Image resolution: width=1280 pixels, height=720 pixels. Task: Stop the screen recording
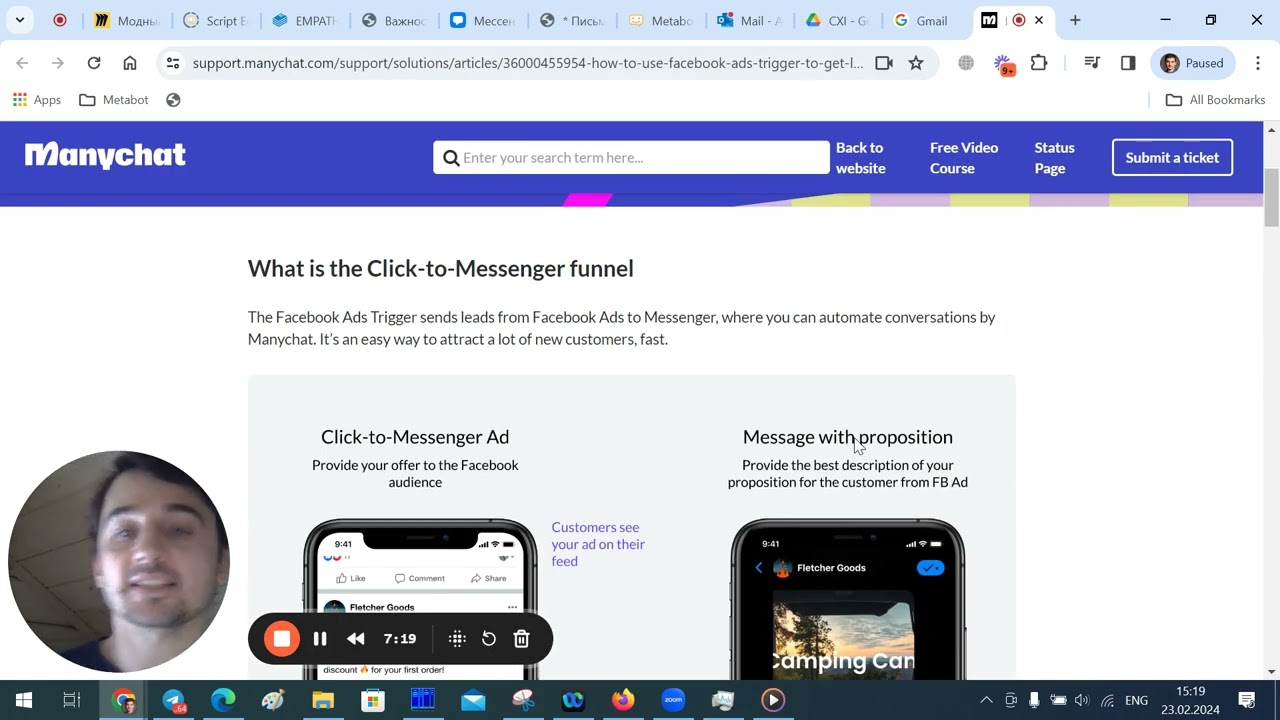(x=282, y=639)
